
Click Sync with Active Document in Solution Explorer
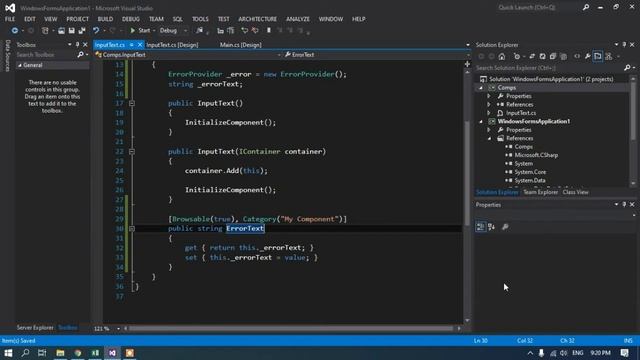532,57
